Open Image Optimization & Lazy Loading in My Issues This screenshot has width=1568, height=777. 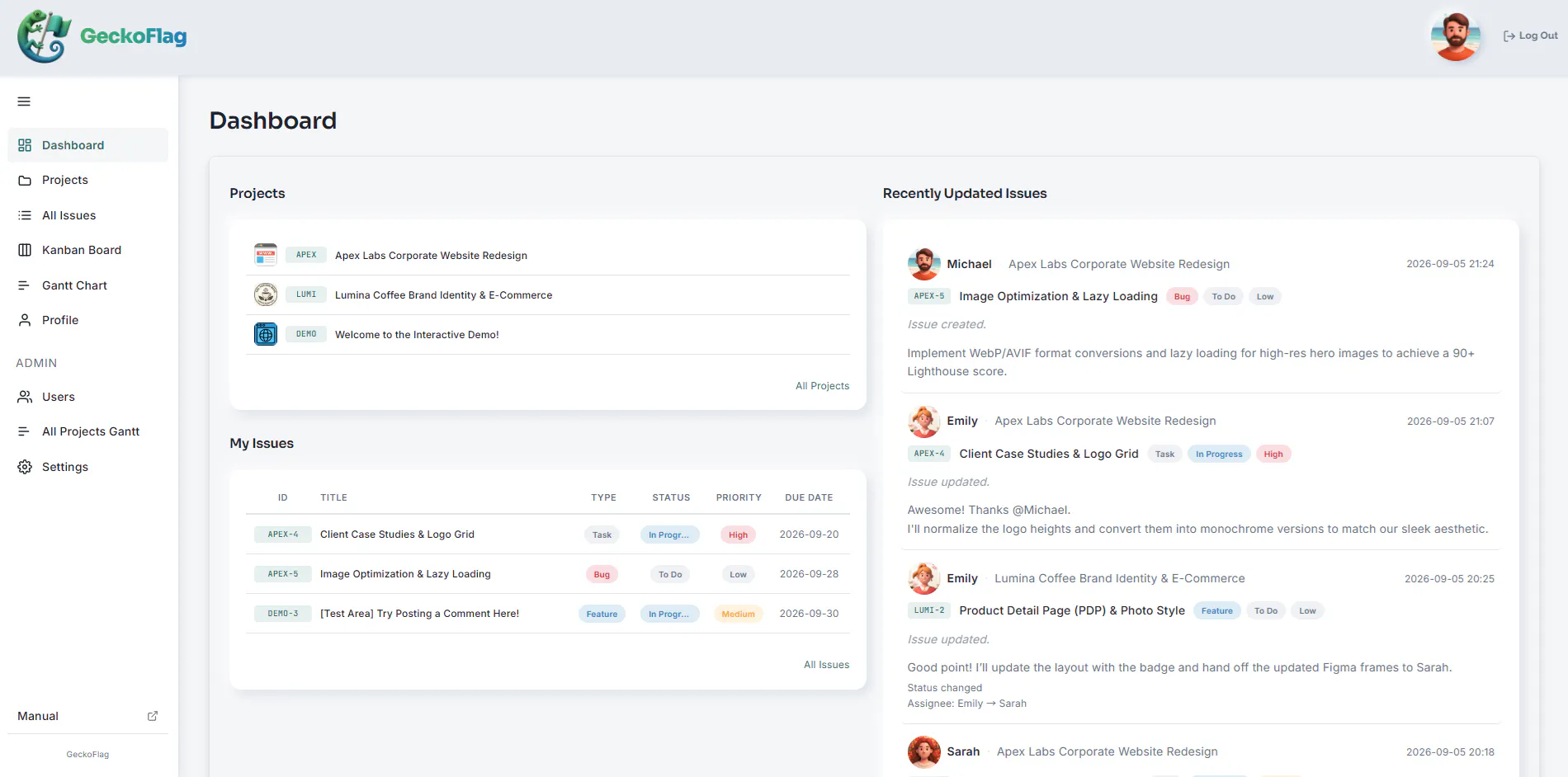click(405, 574)
